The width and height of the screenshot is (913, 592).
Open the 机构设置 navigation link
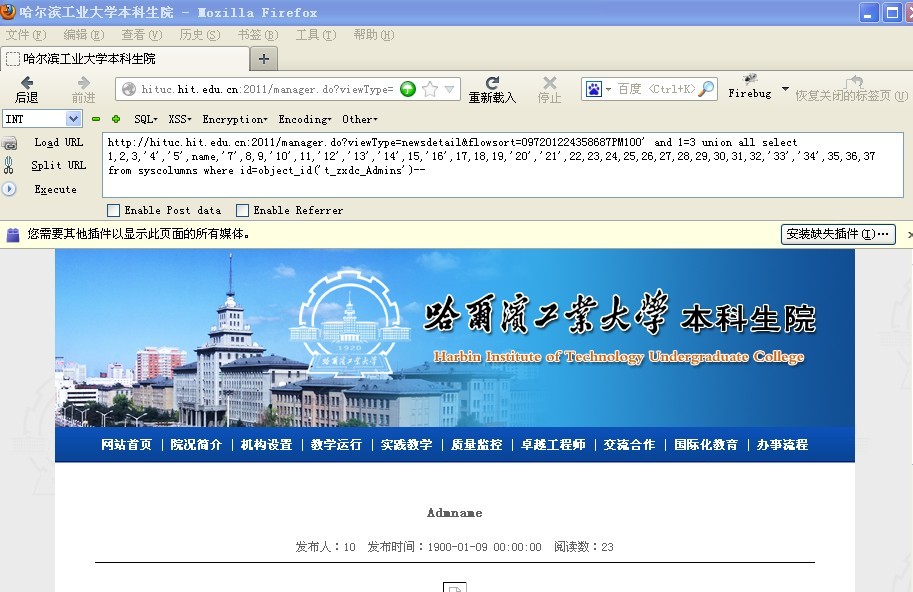[x=267, y=445]
